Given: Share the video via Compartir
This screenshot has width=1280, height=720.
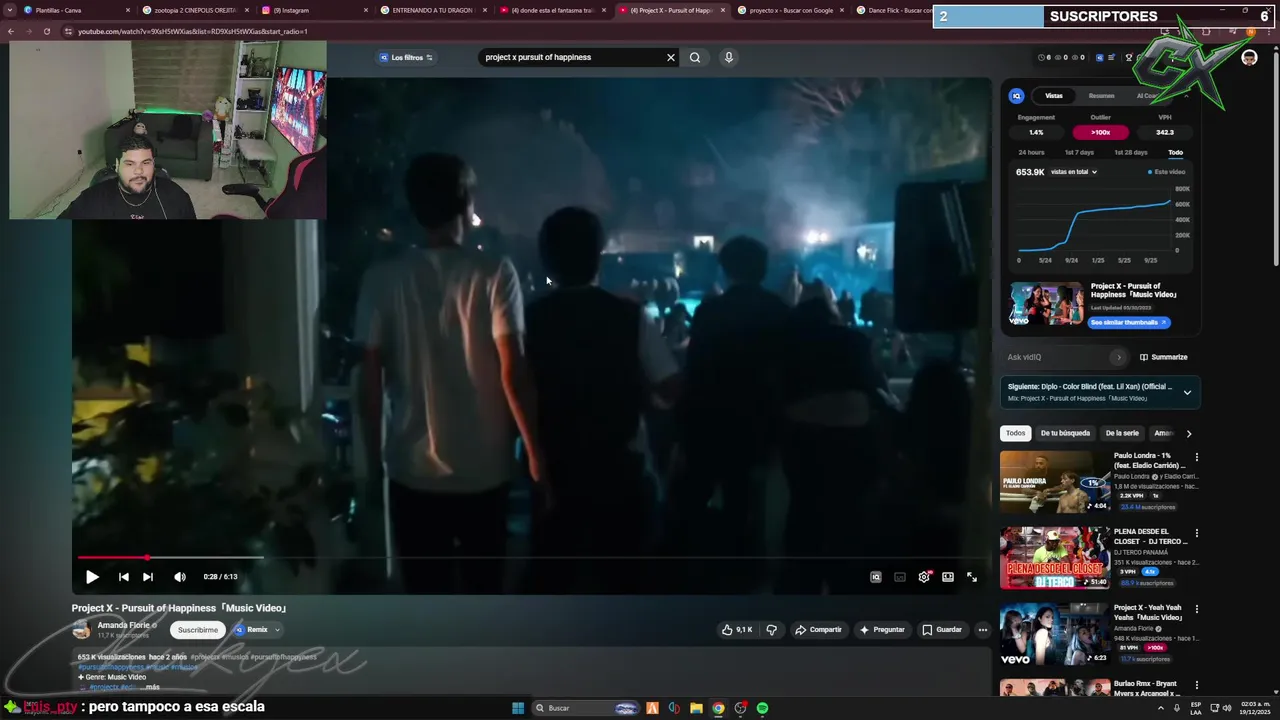Looking at the screenshot, I should point(818,630).
